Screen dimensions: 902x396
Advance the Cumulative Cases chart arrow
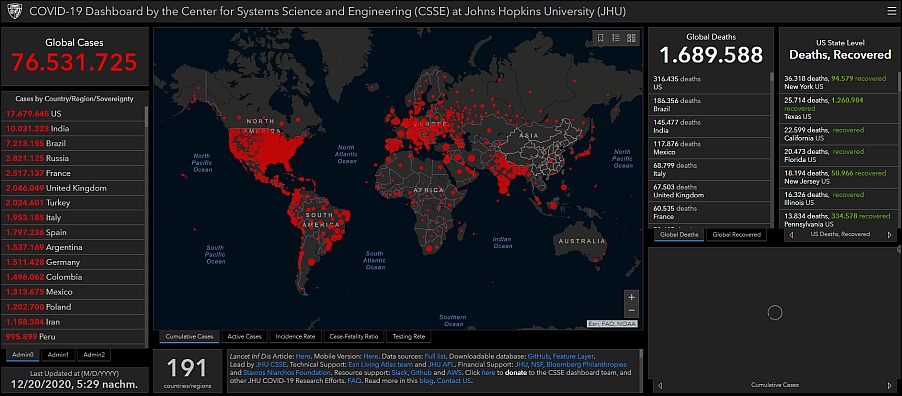pyautogui.click(x=890, y=385)
